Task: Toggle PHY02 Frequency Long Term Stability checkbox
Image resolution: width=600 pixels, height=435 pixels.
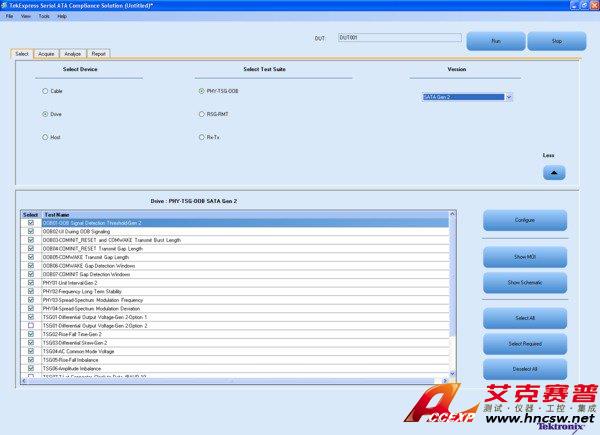Action: (x=30, y=291)
